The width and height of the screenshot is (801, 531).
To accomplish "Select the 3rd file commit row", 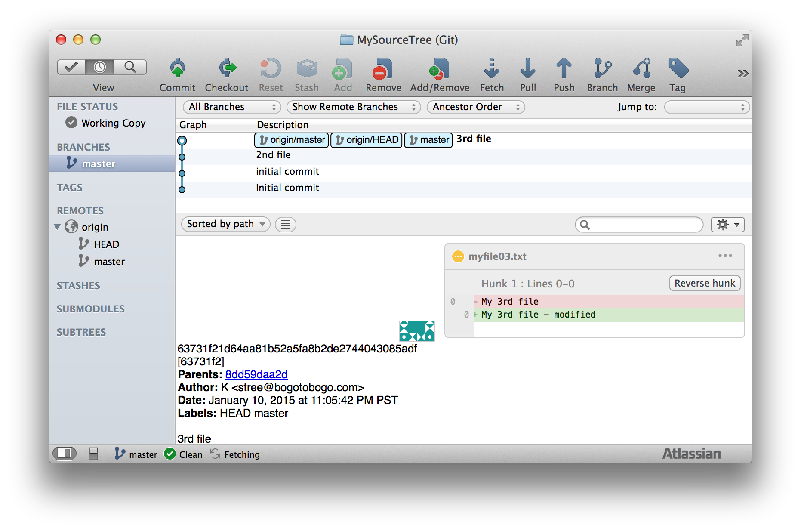I will click(464, 140).
